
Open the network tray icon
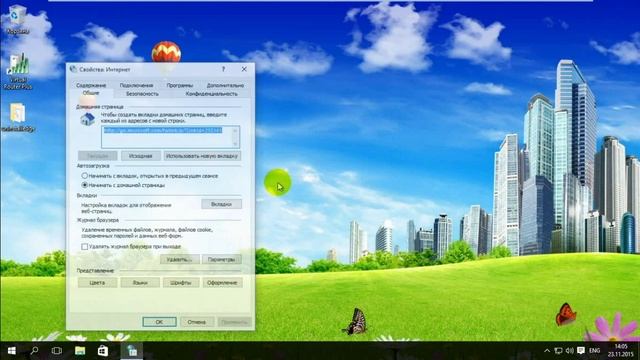(x=558, y=351)
